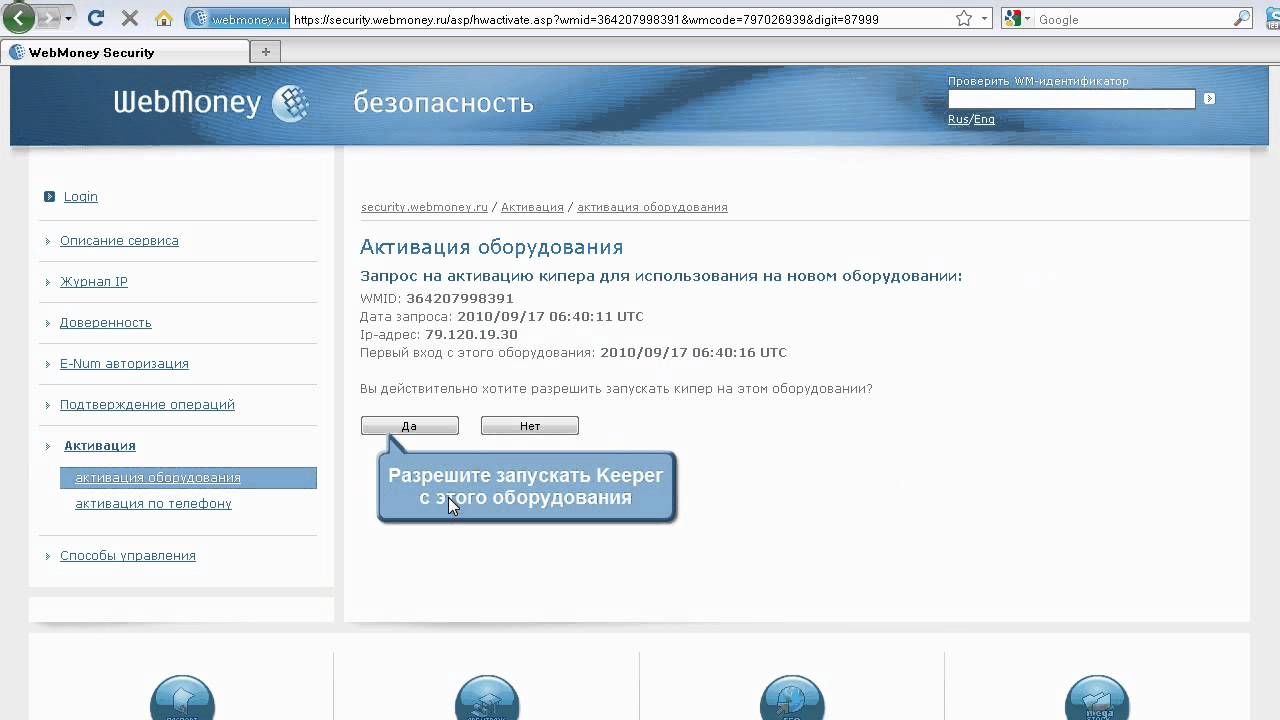
Task: Click the second round footer icon
Action: point(487,698)
